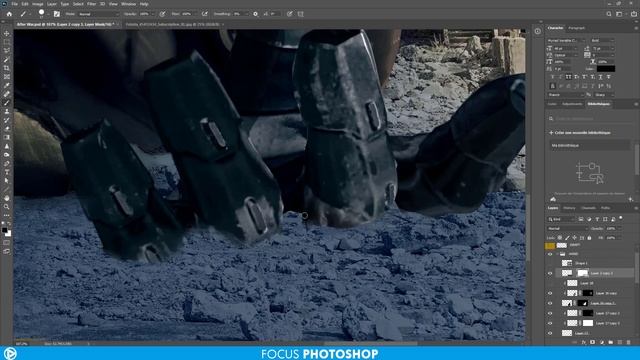Screen dimensions: 640x360
Task: Open anti-aliasing Sharp dropdown
Action: pos(604,95)
